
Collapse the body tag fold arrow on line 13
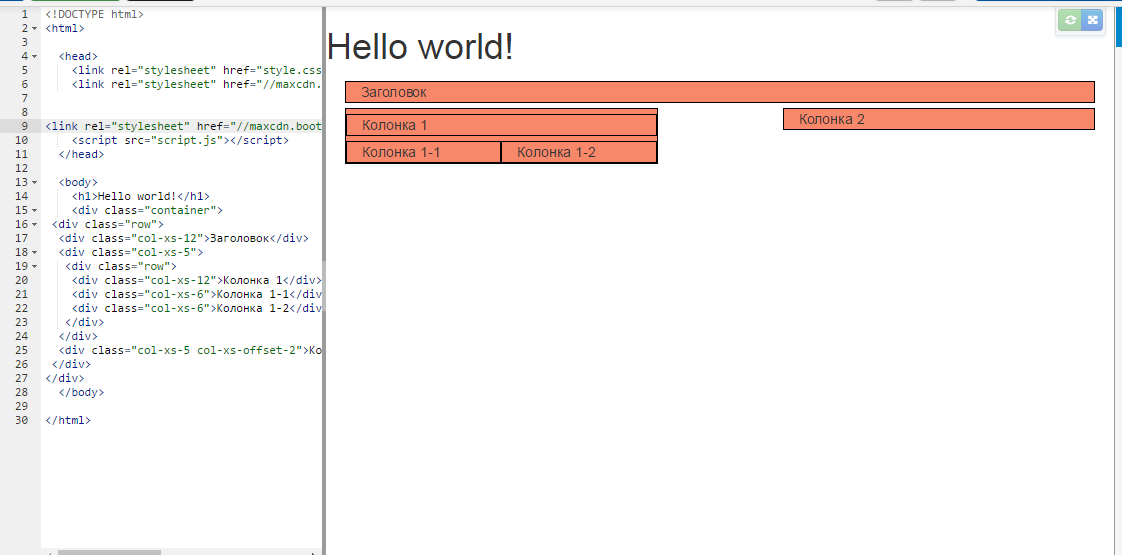click(x=34, y=182)
